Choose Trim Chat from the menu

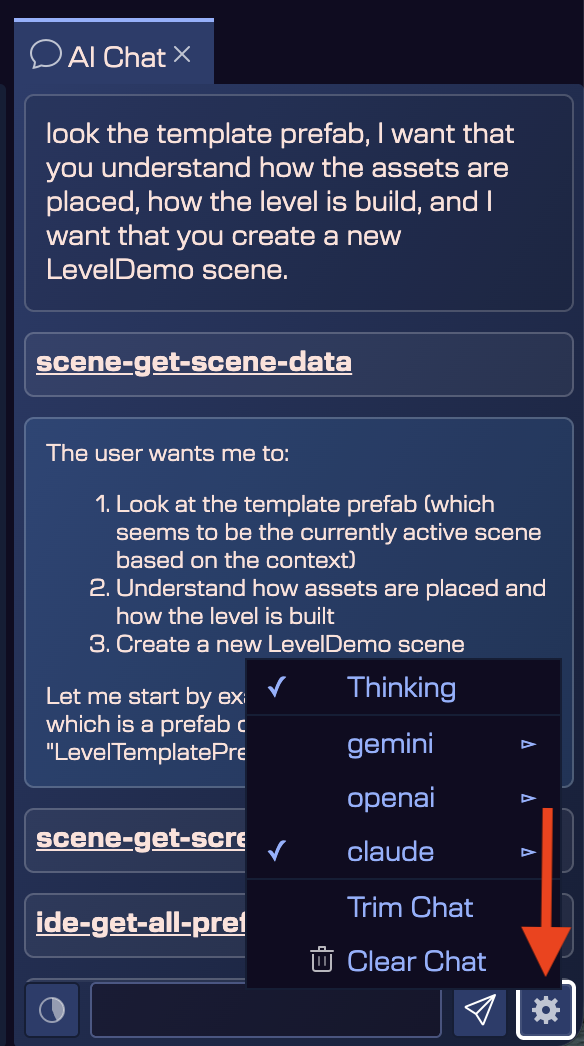[410, 906]
